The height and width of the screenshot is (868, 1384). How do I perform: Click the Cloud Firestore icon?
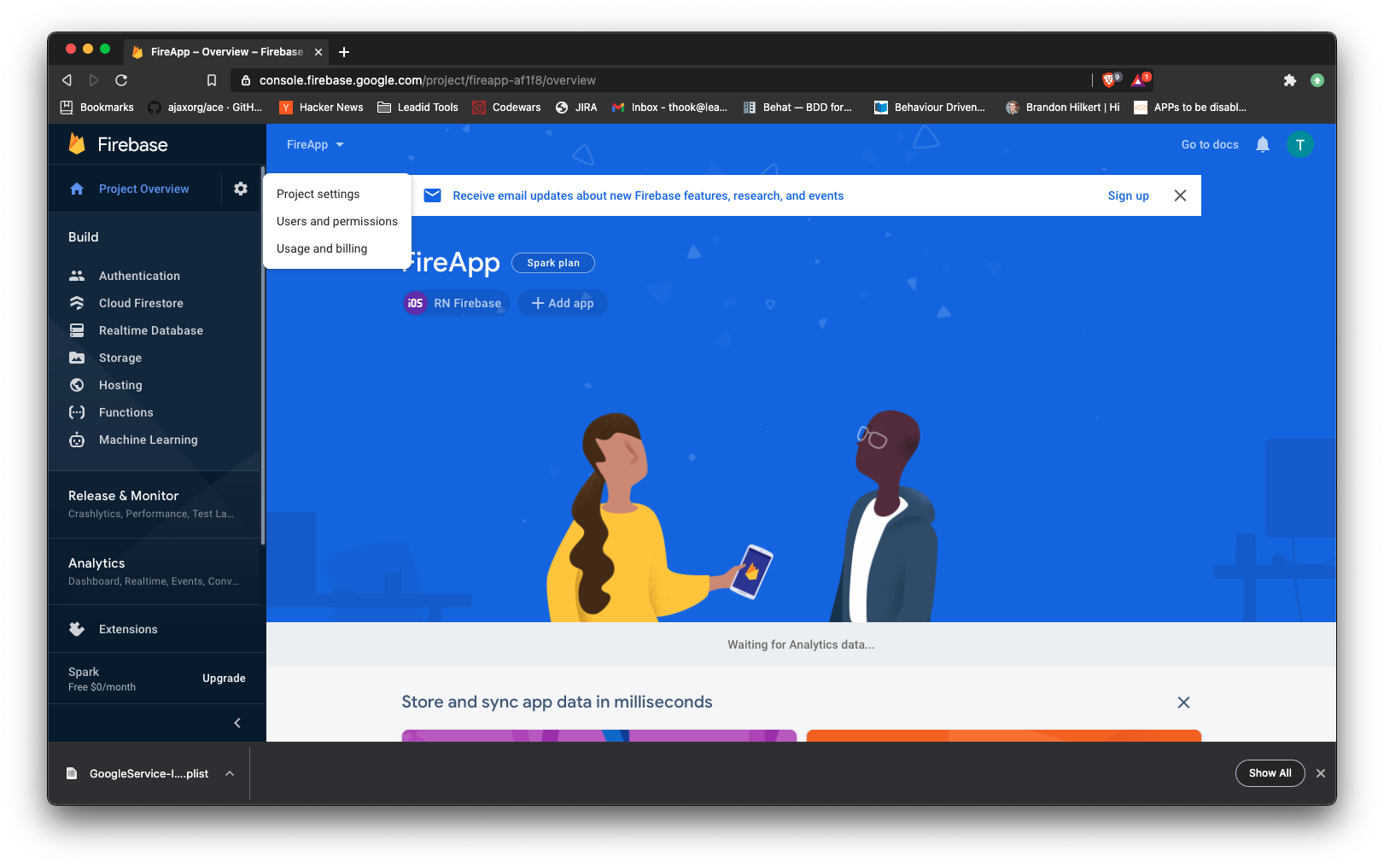click(77, 303)
